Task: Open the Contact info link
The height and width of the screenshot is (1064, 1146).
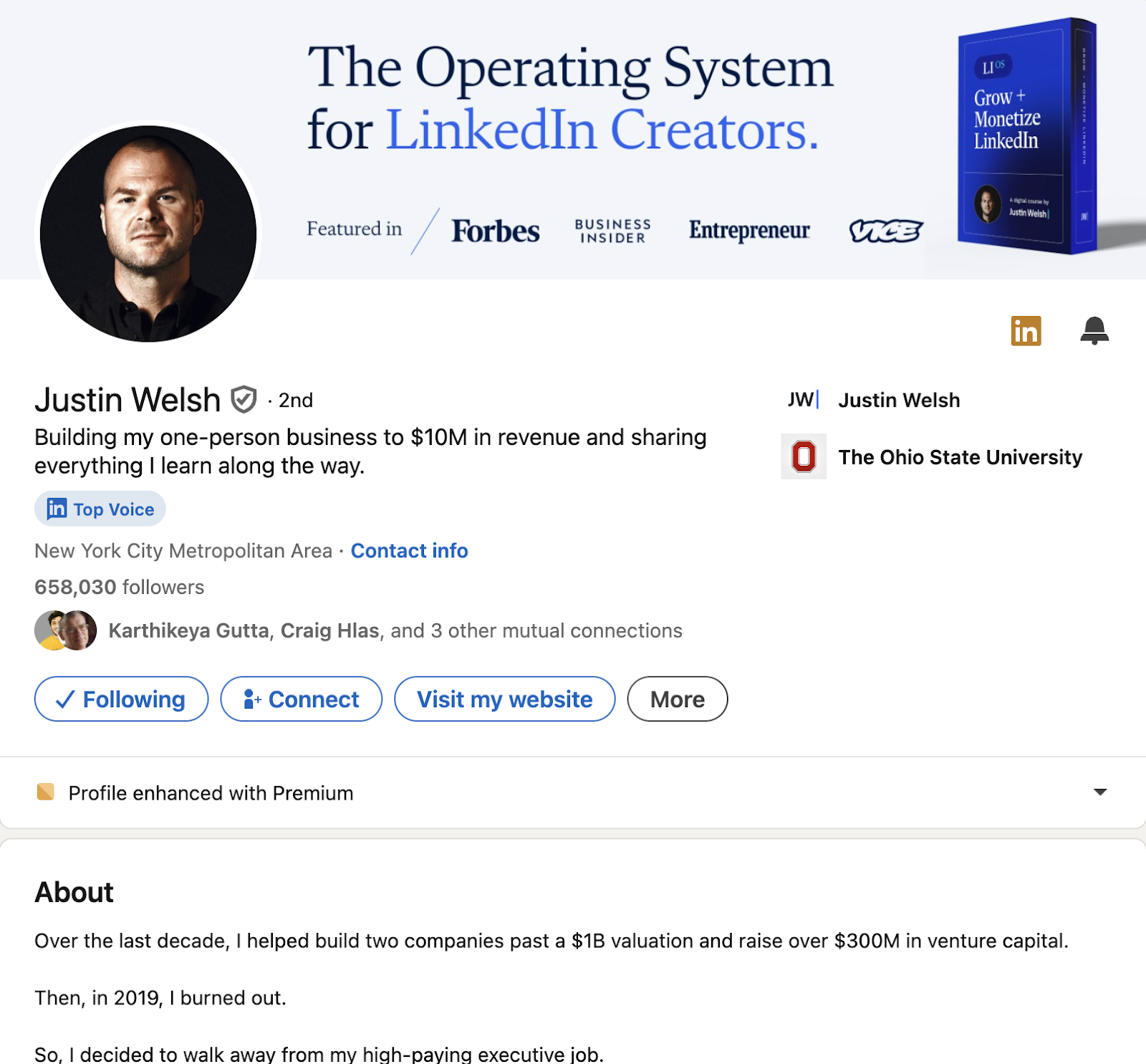Action: [409, 550]
